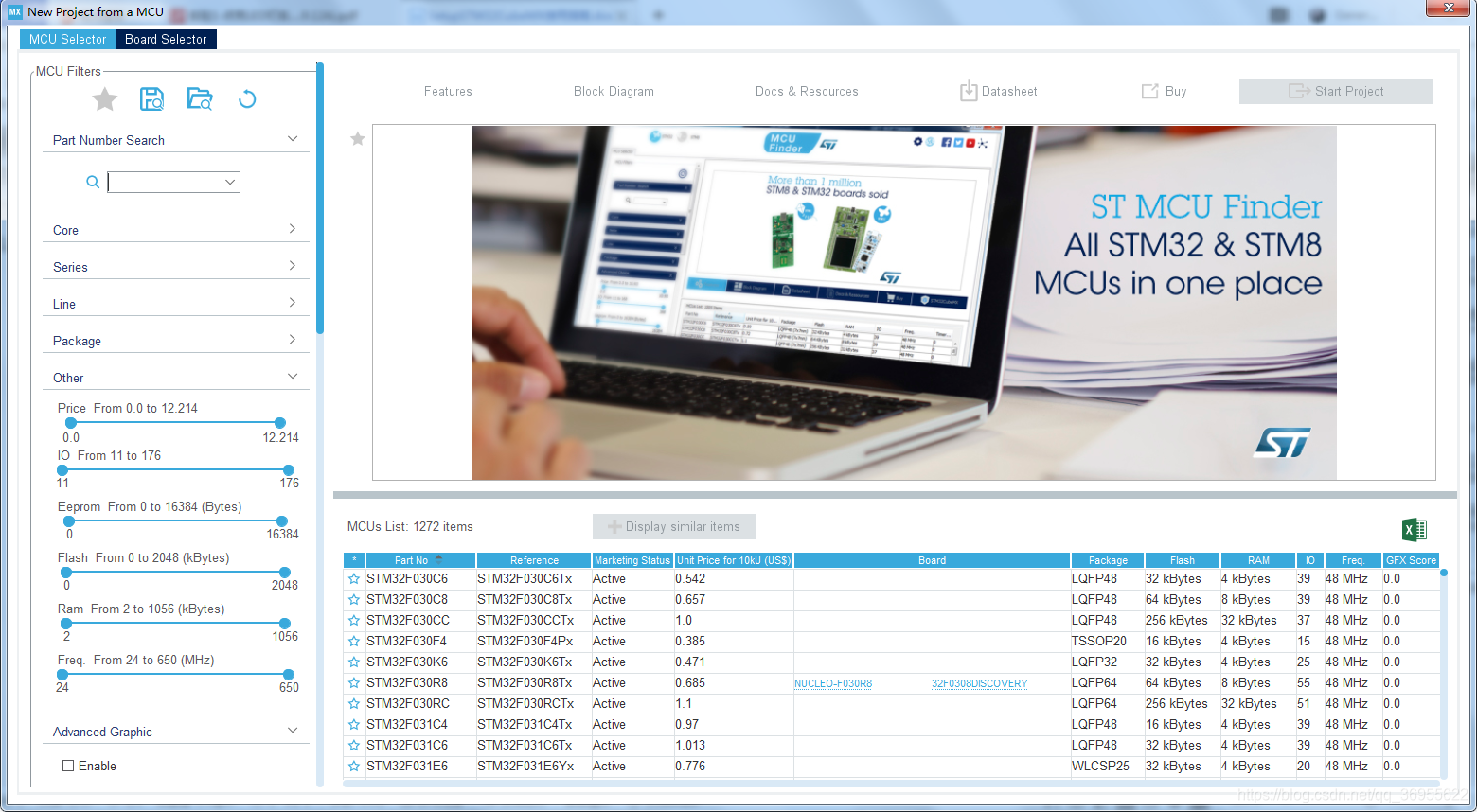1477x812 pixels.
Task: Click the load saved search folder icon
Action: pos(200,98)
